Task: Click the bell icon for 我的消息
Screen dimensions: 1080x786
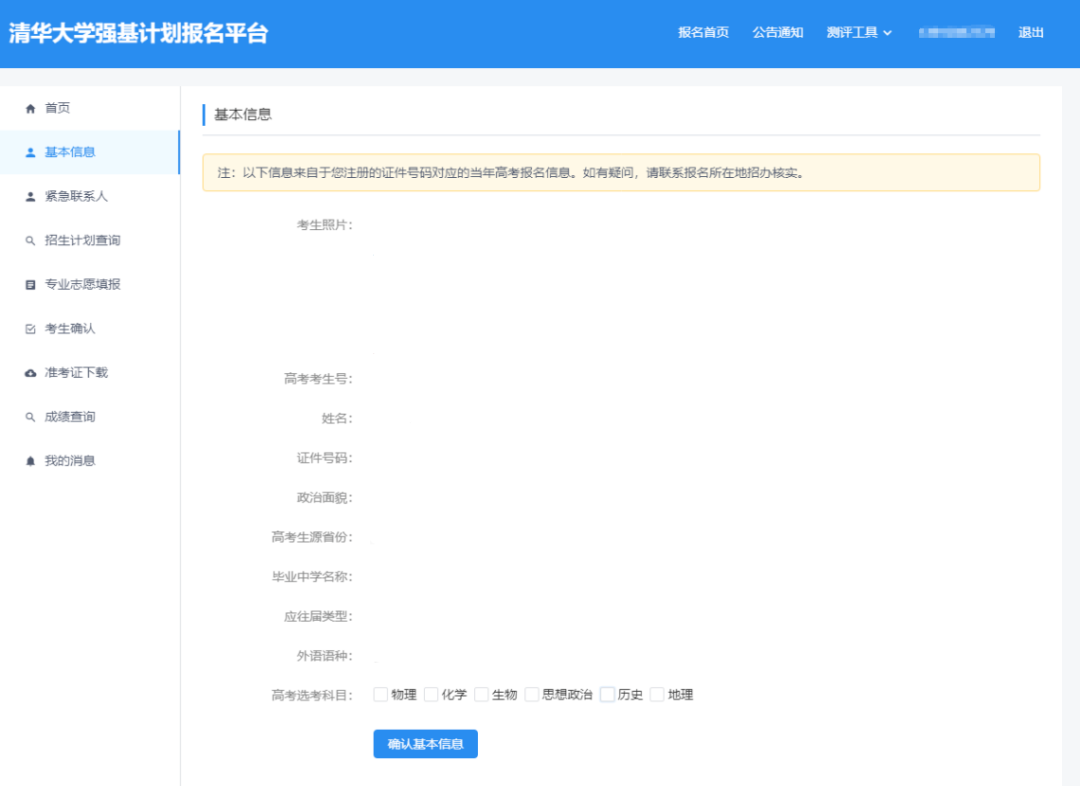Action: tap(31, 460)
